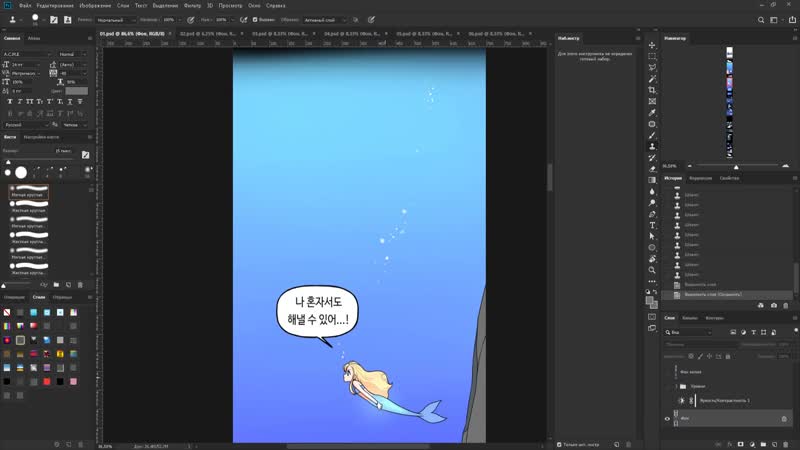800x450 pixels.
Task: Open the Нормальный blend mode dropdown
Action: pos(116,20)
